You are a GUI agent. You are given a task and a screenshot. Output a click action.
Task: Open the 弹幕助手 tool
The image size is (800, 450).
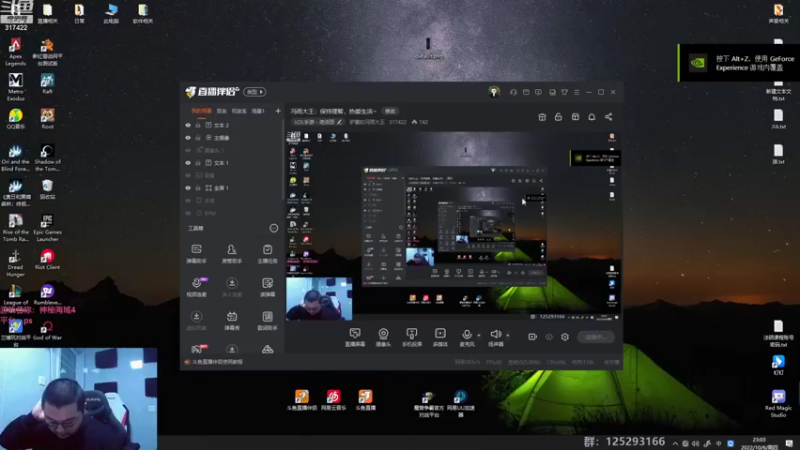(196, 254)
